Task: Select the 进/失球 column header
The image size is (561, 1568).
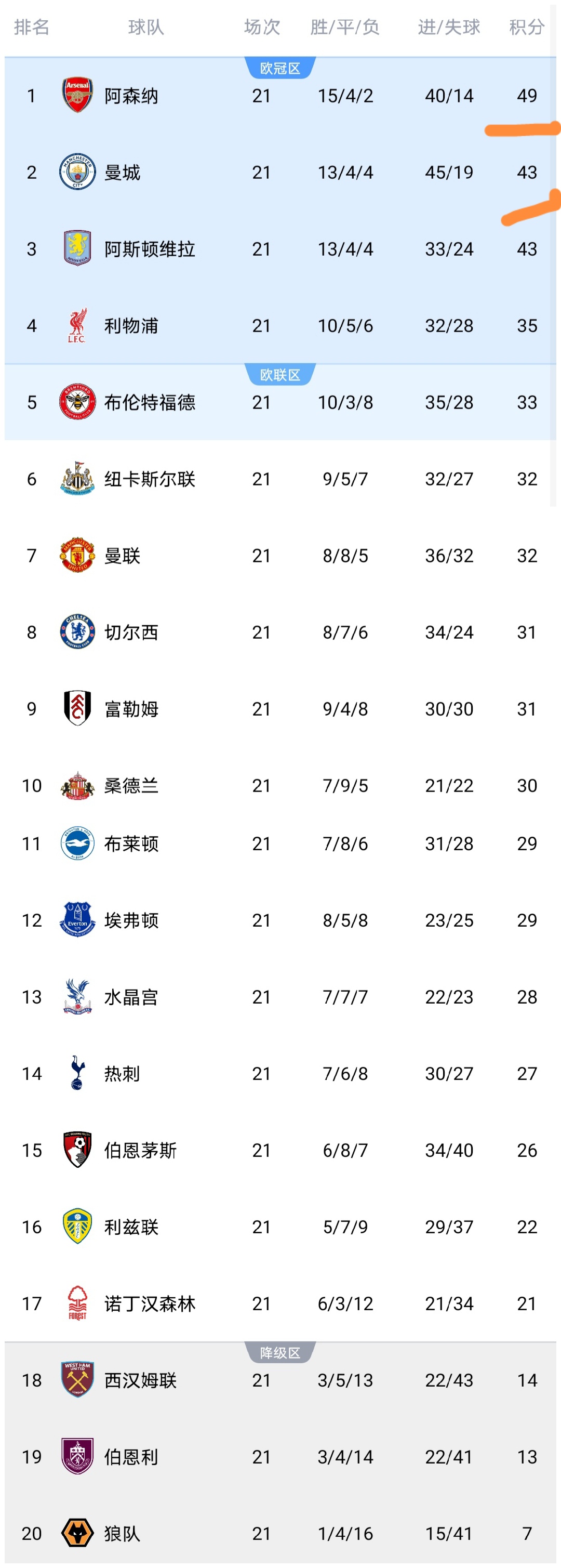Action: (449, 28)
